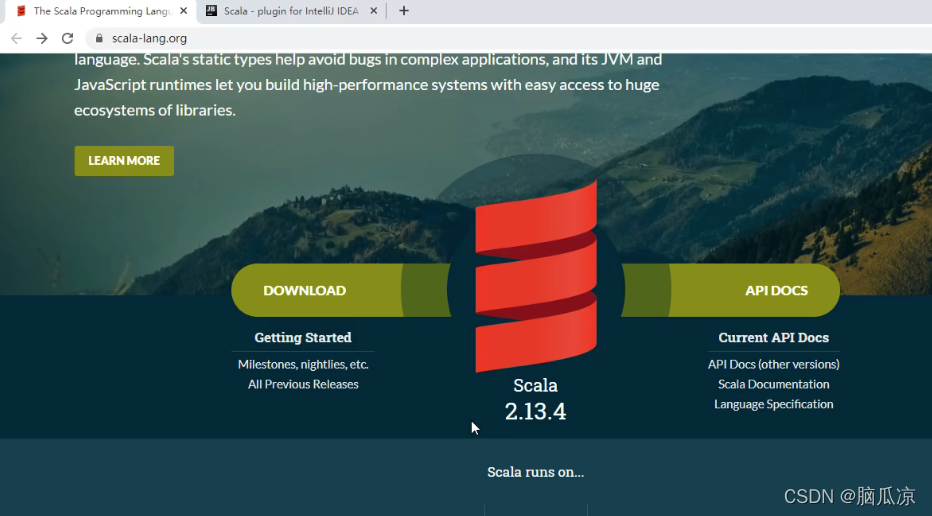Image resolution: width=932 pixels, height=516 pixels.
Task: Click the 'ecosystems of libraries.' text line
Action: pos(155,110)
